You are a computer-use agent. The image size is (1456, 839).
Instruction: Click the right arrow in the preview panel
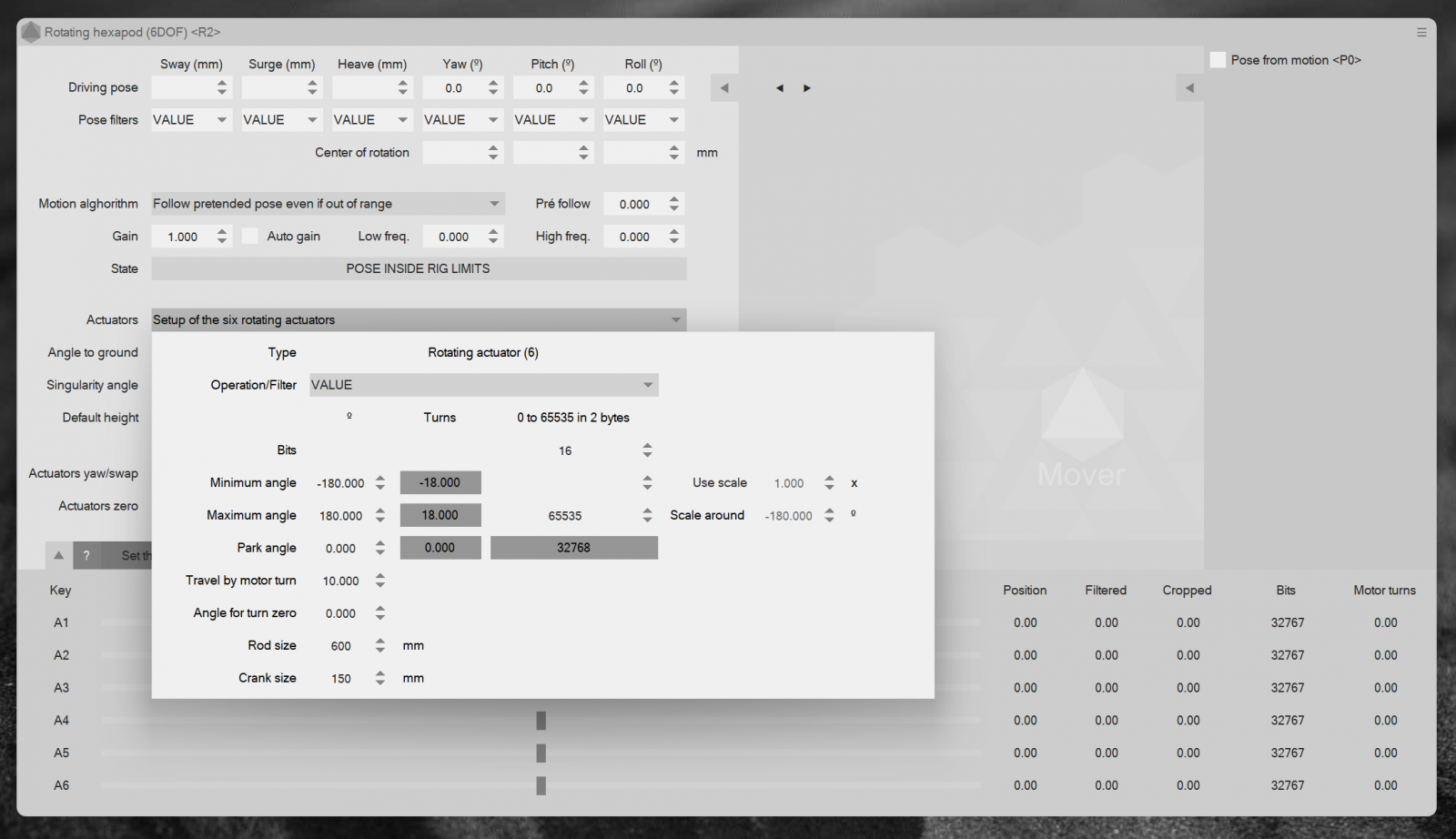(807, 88)
